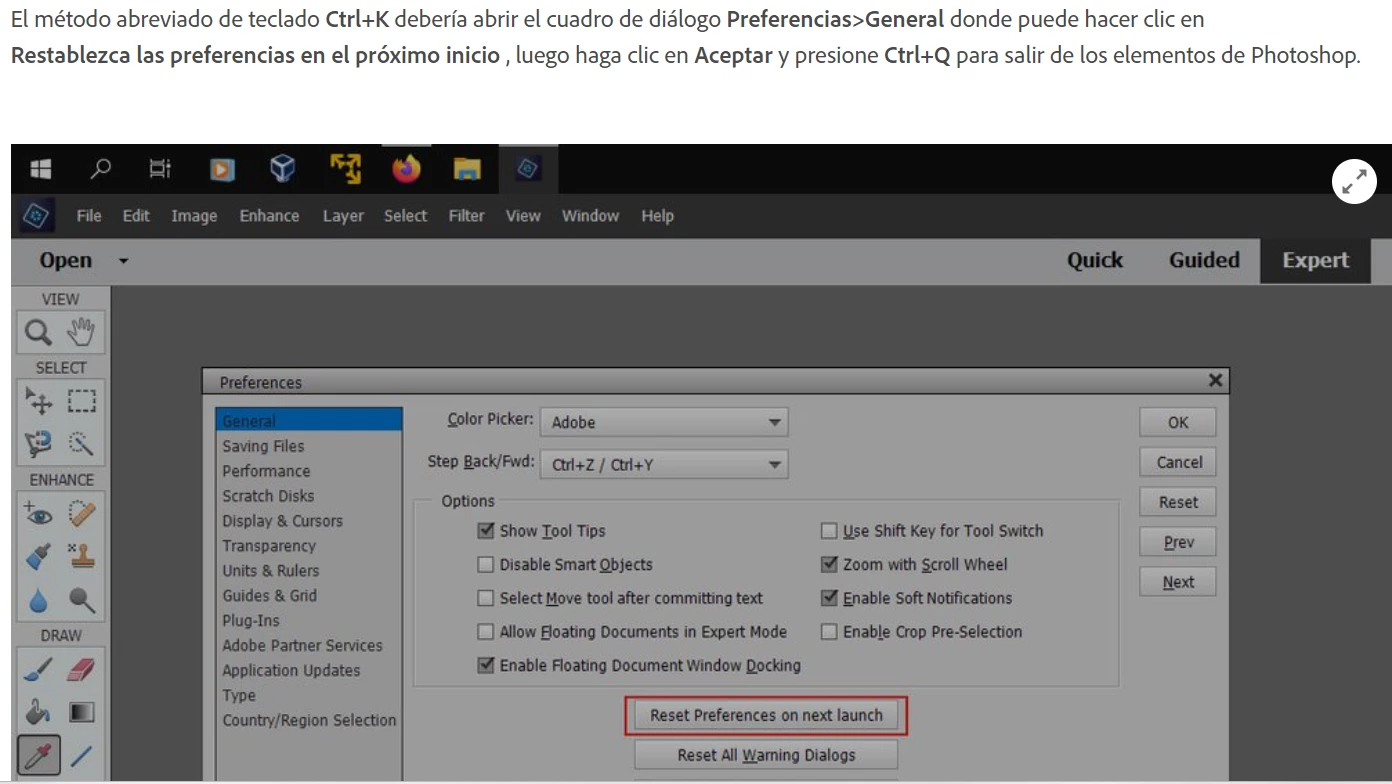Uncheck Show Tool Tips
The height and width of the screenshot is (784, 1392).
(486, 531)
